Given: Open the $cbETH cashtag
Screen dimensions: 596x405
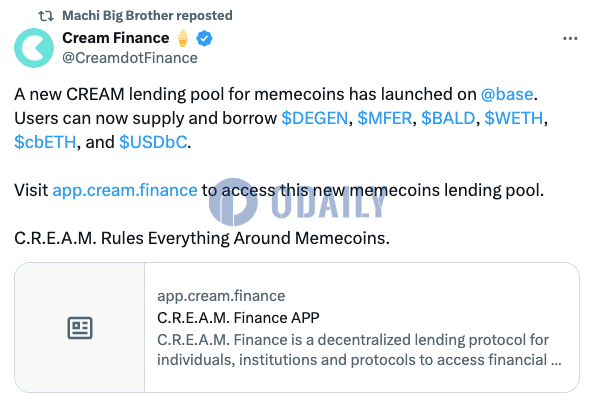Looking at the screenshot, I should [x=45, y=142].
